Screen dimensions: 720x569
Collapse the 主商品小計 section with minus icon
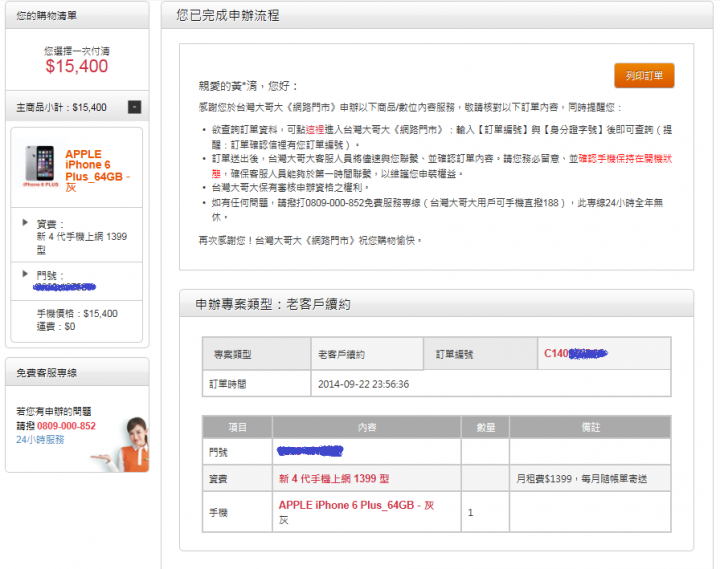pyautogui.click(x=134, y=107)
